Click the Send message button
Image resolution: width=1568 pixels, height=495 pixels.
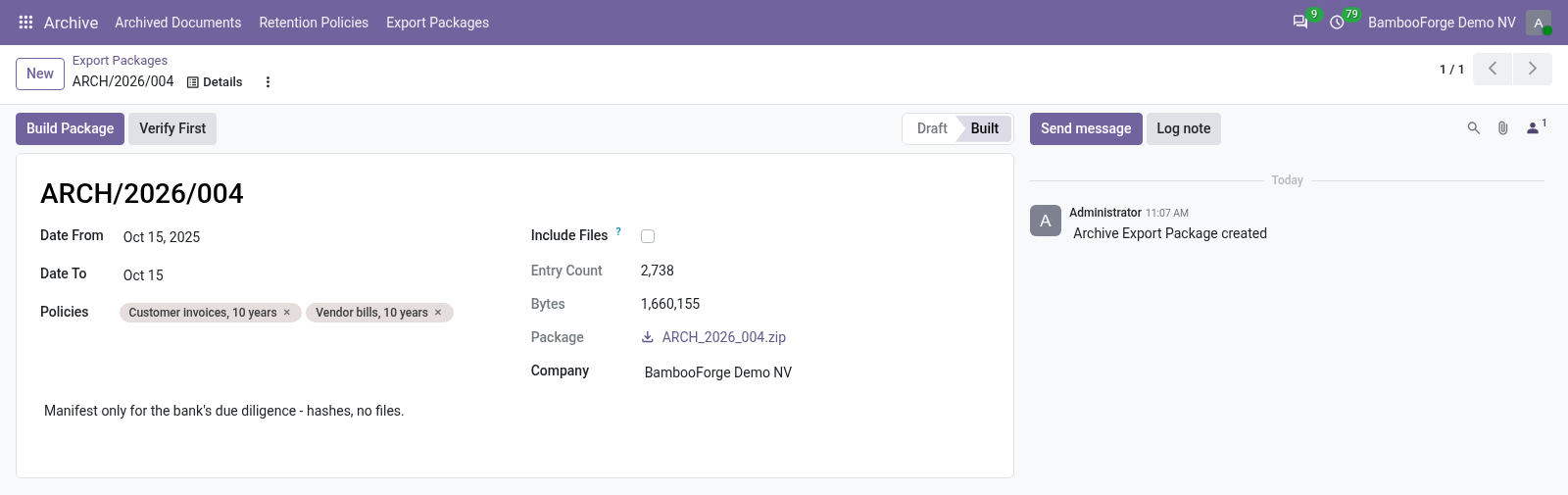pyautogui.click(x=1086, y=128)
